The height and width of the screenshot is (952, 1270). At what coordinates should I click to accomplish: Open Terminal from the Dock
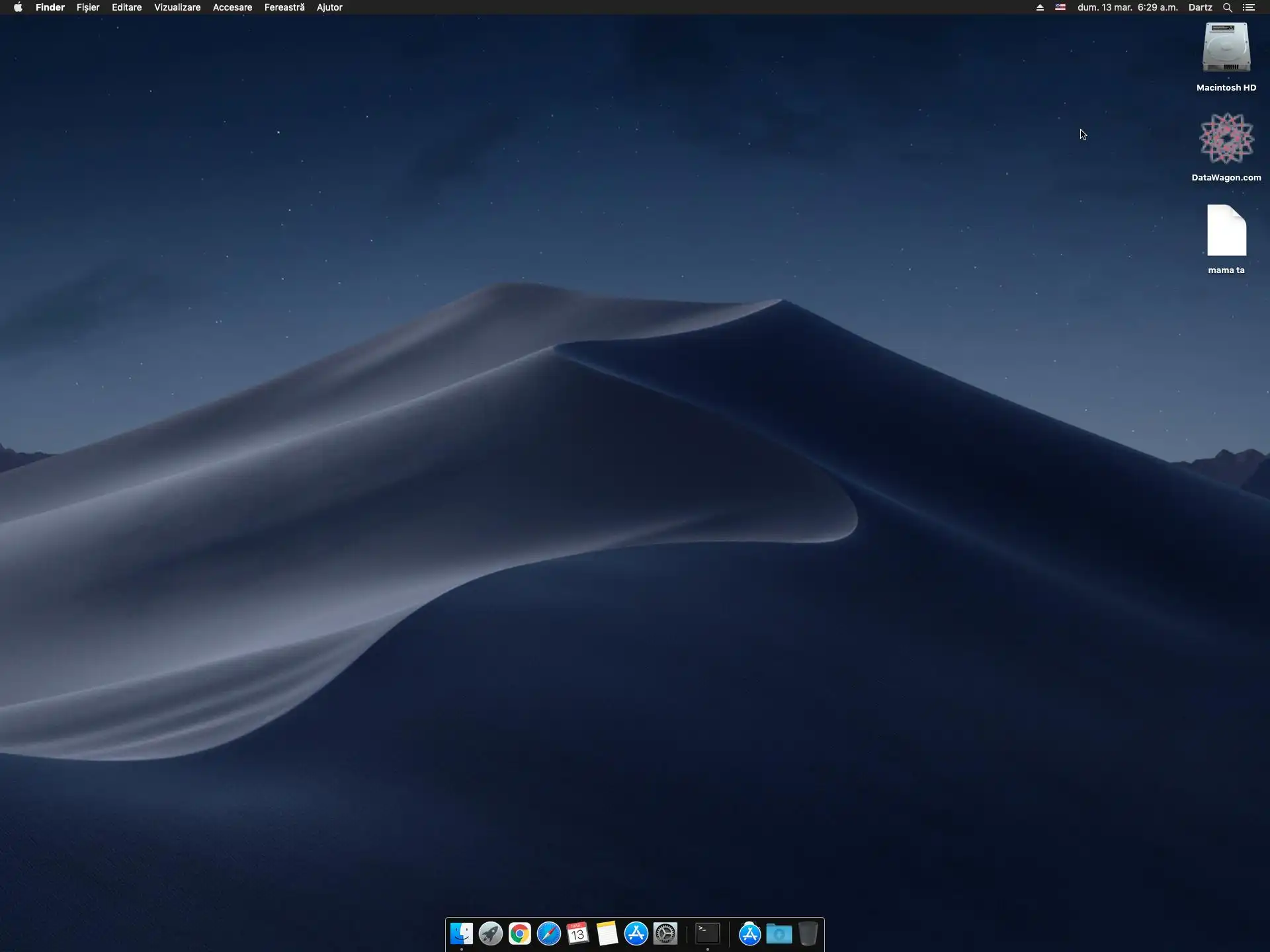click(x=708, y=933)
